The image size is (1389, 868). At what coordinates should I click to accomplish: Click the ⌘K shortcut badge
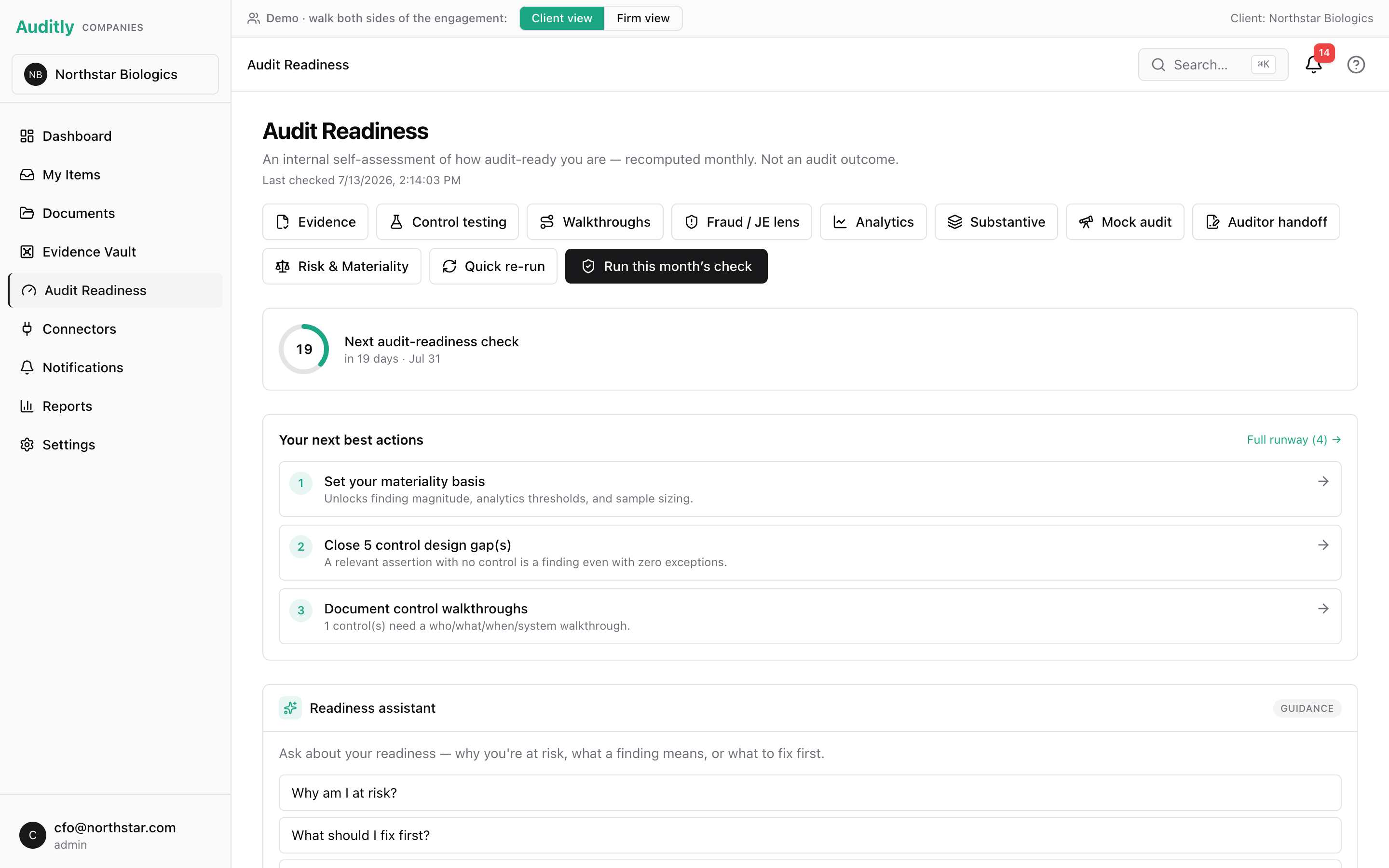1263,65
